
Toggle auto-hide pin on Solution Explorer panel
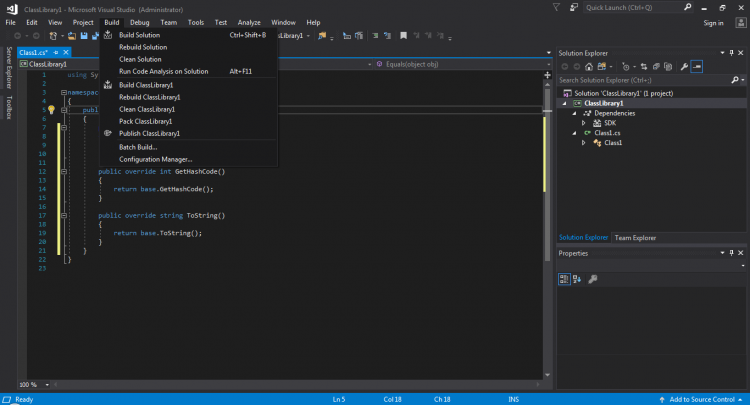[732, 52]
